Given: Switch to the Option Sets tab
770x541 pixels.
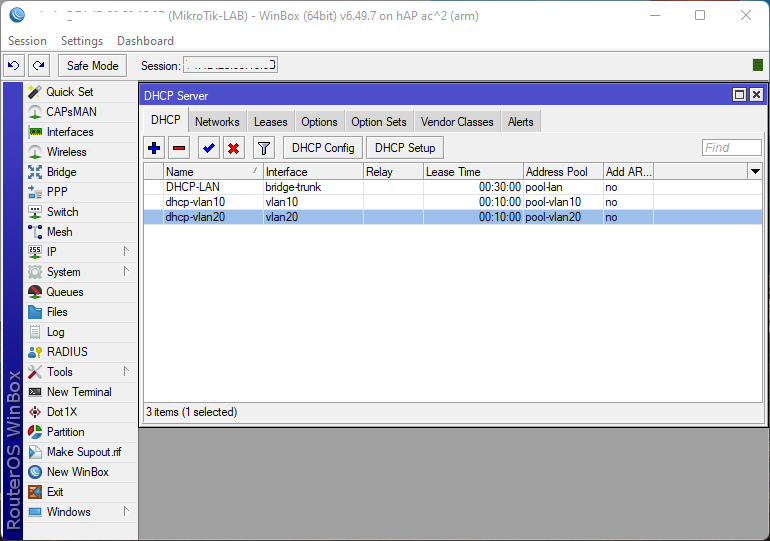Looking at the screenshot, I should point(379,122).
